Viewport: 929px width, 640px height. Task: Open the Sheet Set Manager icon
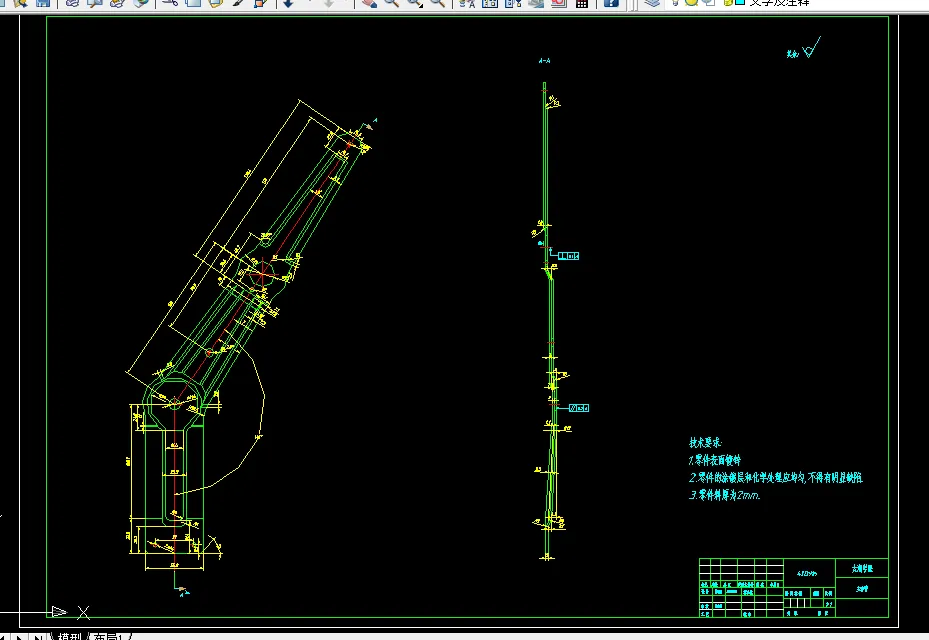[536, 3]
